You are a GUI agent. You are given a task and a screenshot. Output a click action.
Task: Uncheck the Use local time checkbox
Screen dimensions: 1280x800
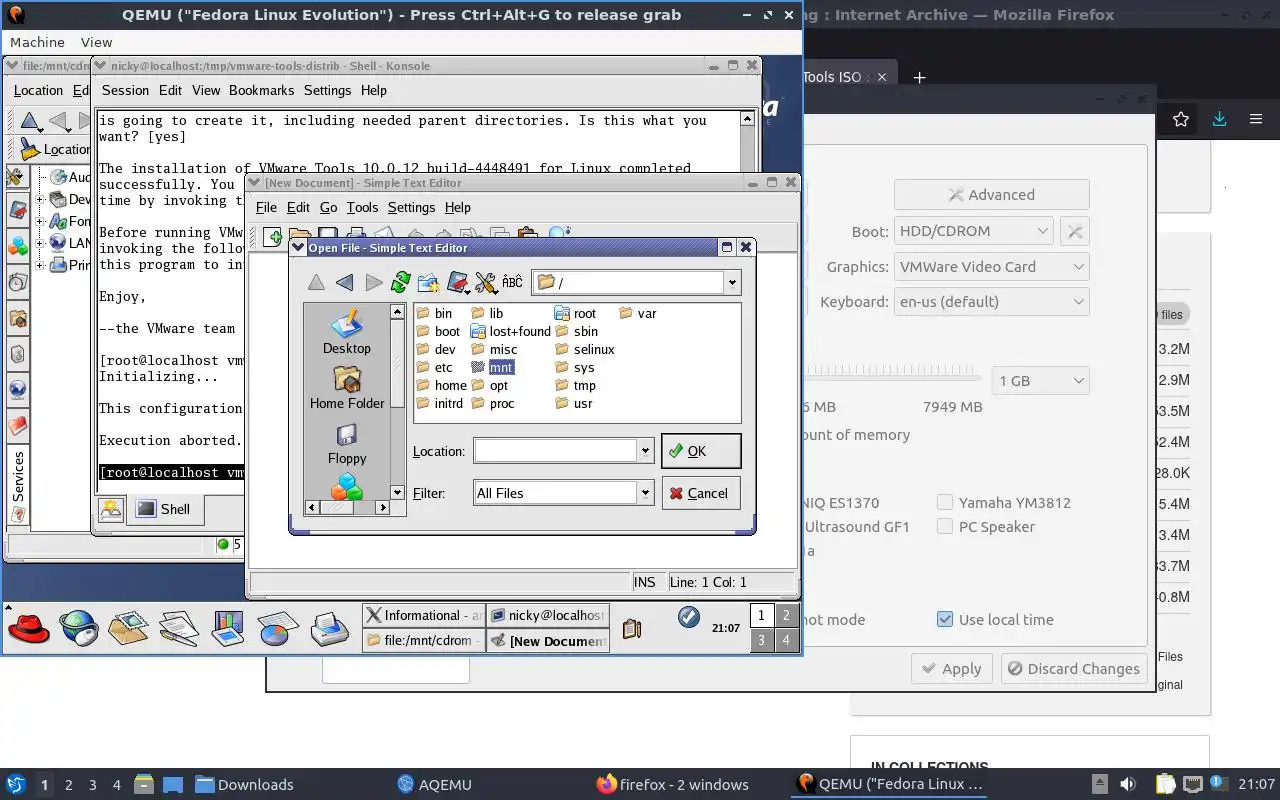945,619
